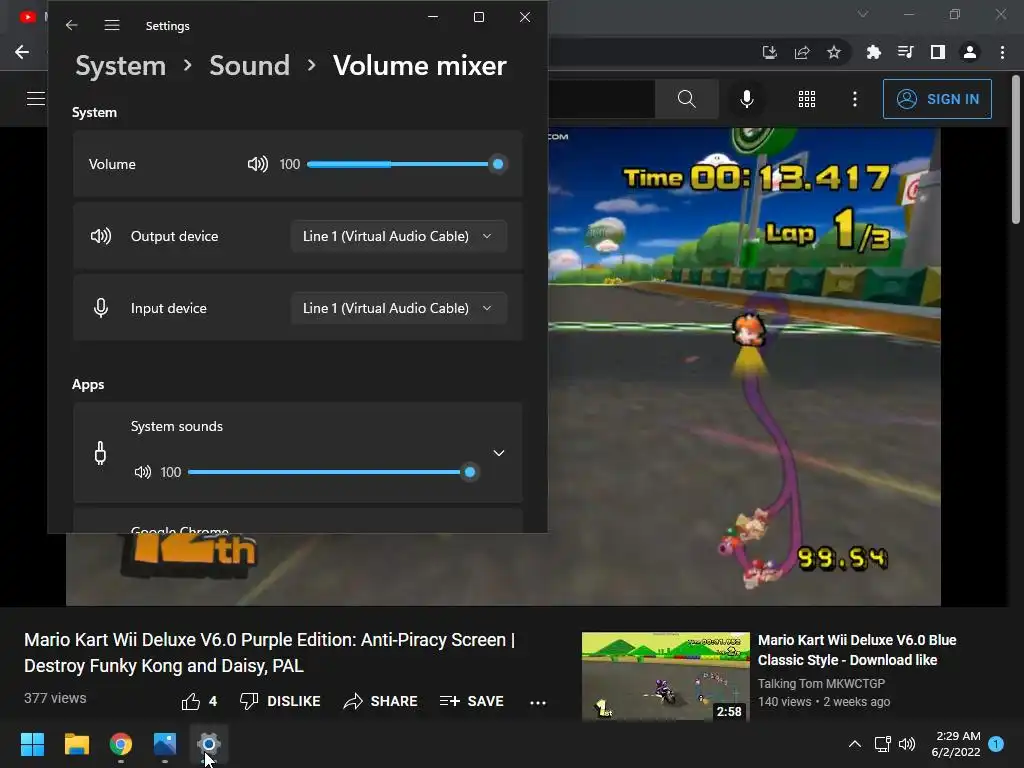This screenshot has height=768, width=1024.
Task: Click the SIGN IN button
Action: (x=936, y=99)
